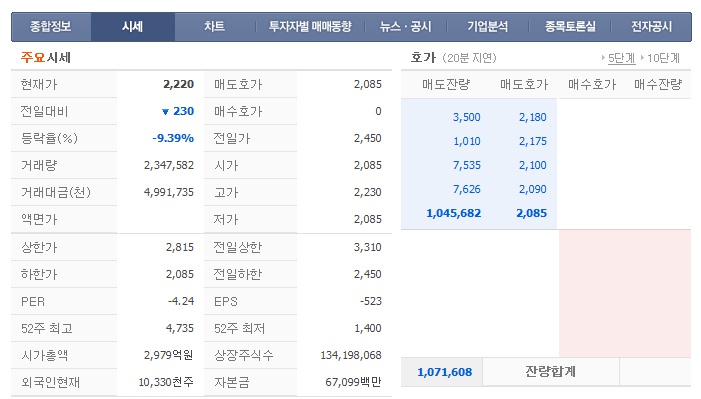Click the 잔량합계 label
Viewport: 701px width, 399px height.
point(550,371)
